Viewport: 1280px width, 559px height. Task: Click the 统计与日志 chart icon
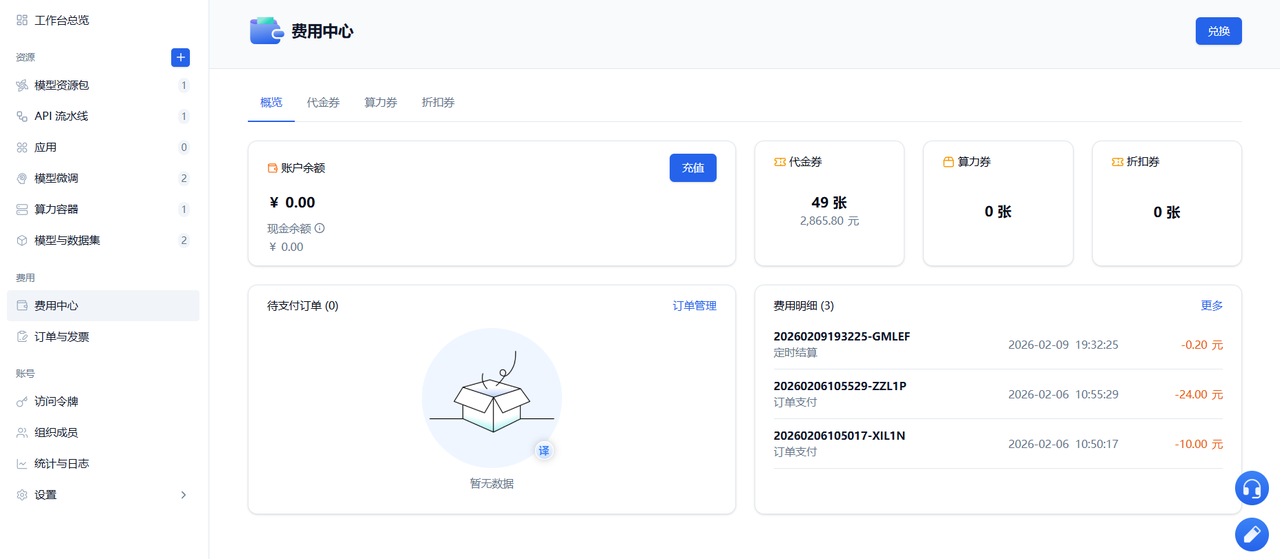22,464
